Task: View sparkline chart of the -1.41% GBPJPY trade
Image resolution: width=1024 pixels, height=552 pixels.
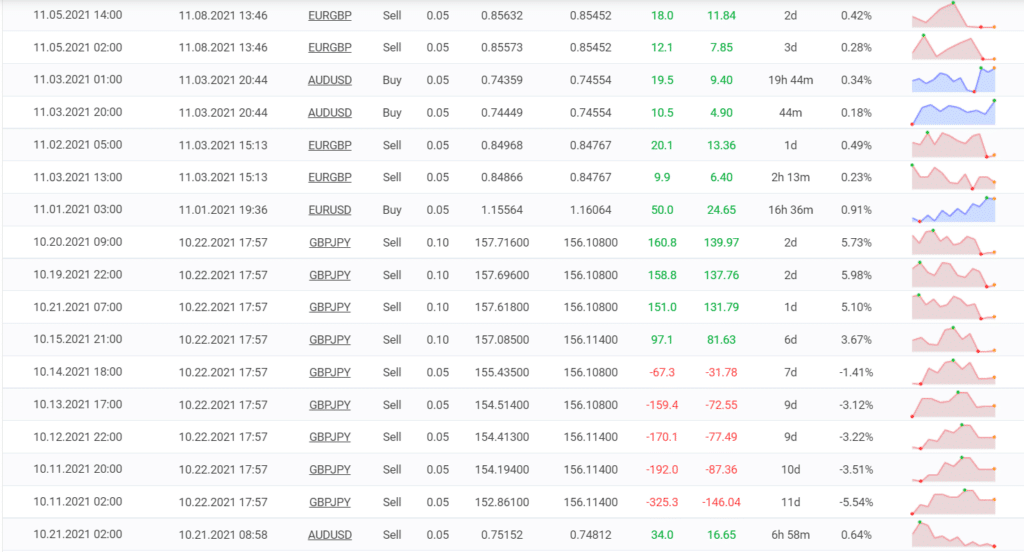Action: [954, 371]
